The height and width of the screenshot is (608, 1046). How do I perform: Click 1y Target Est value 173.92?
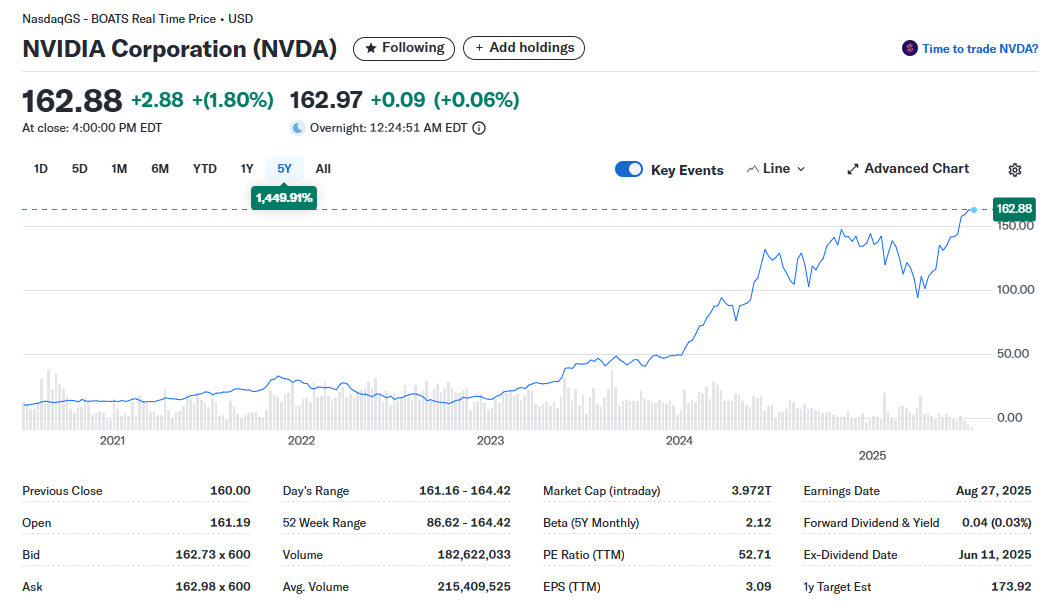(1011, 587)
